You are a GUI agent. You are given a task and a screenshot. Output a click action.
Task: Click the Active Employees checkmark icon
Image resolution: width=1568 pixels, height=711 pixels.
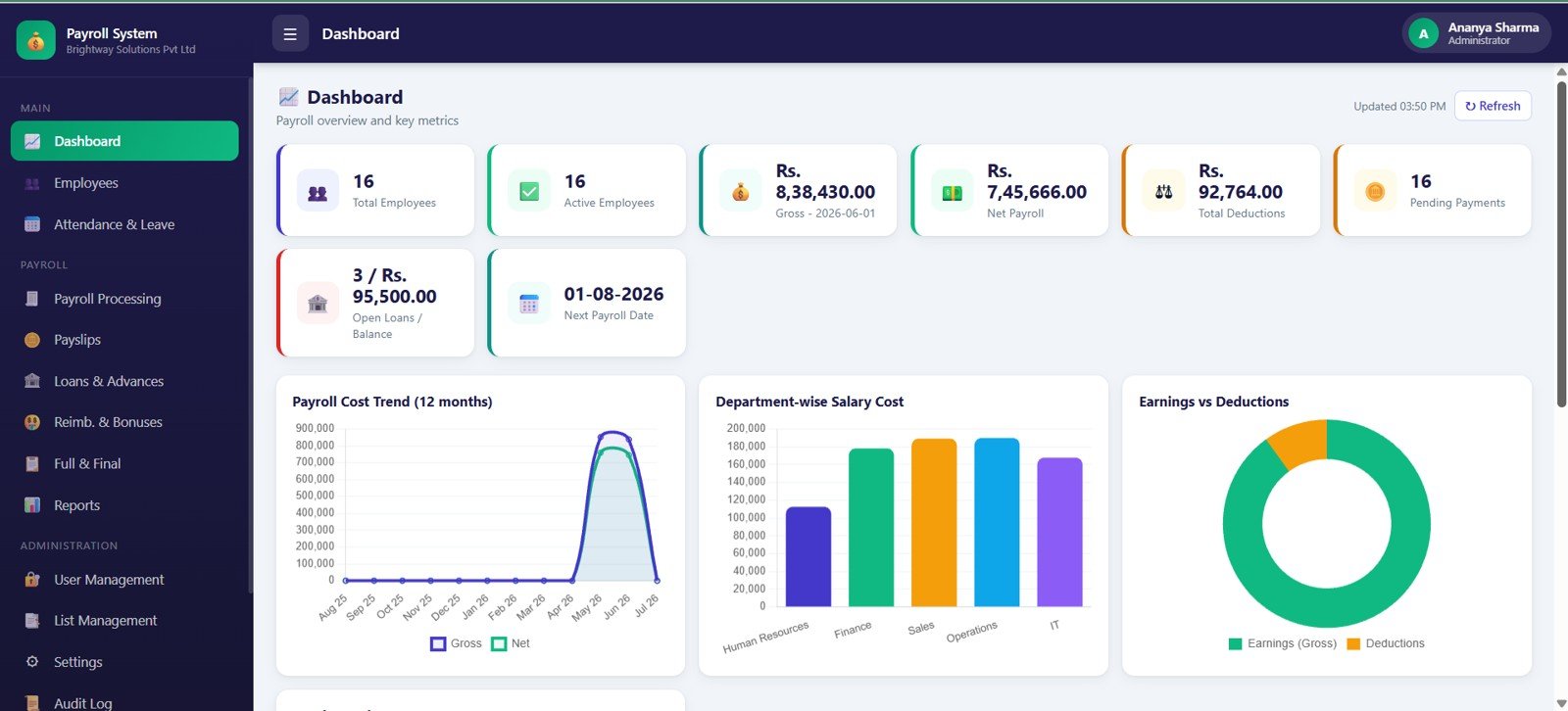tap(529, 191)
